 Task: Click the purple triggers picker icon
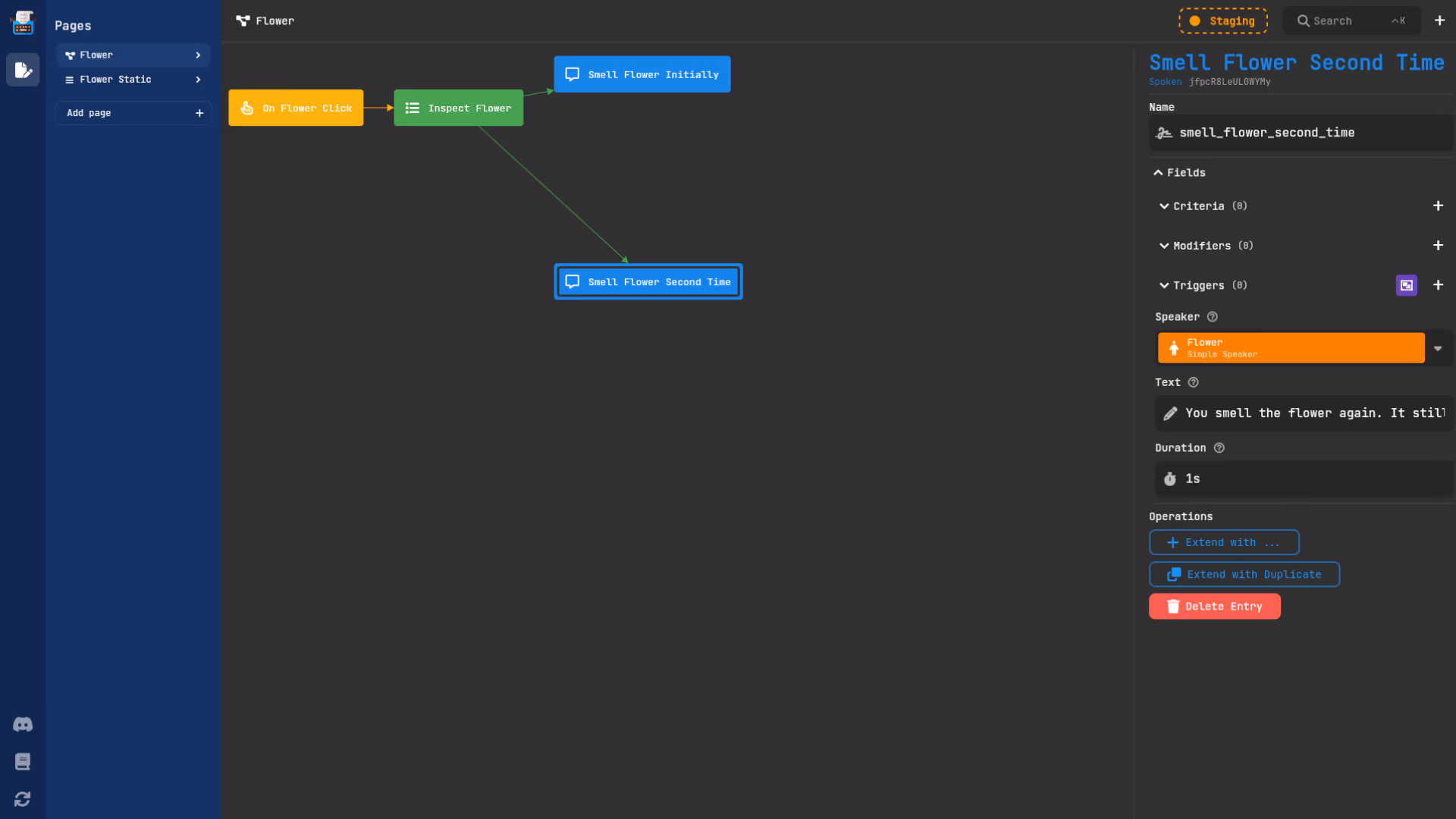point(1406,285)
